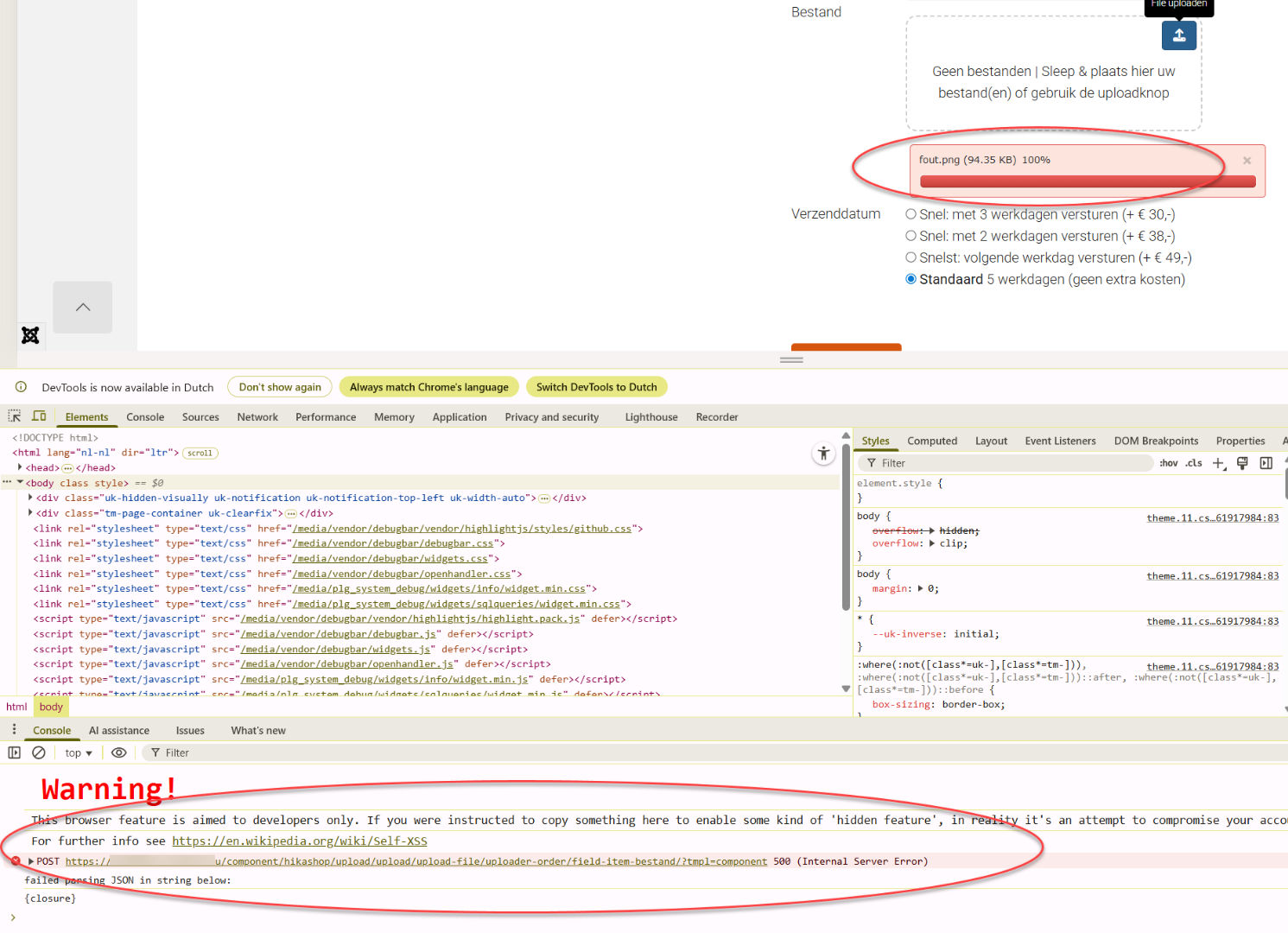Switch to the AI assistance drawer tab
Image resolution: width=1288 pixels, height=933 pixels.
click(119, 731)
